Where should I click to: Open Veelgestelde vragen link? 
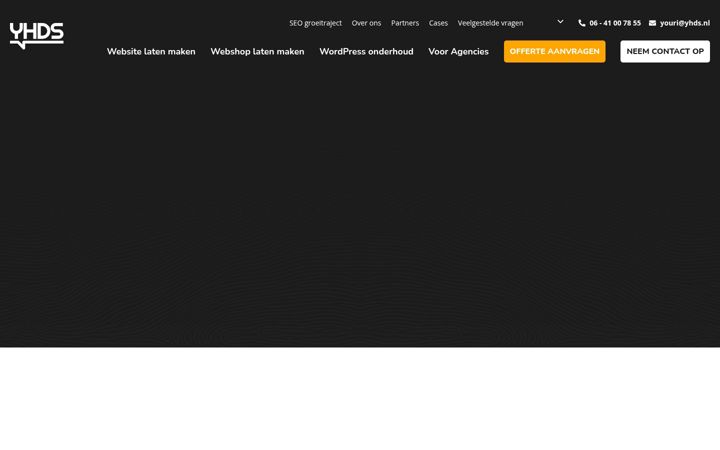(x=490, y=23)
